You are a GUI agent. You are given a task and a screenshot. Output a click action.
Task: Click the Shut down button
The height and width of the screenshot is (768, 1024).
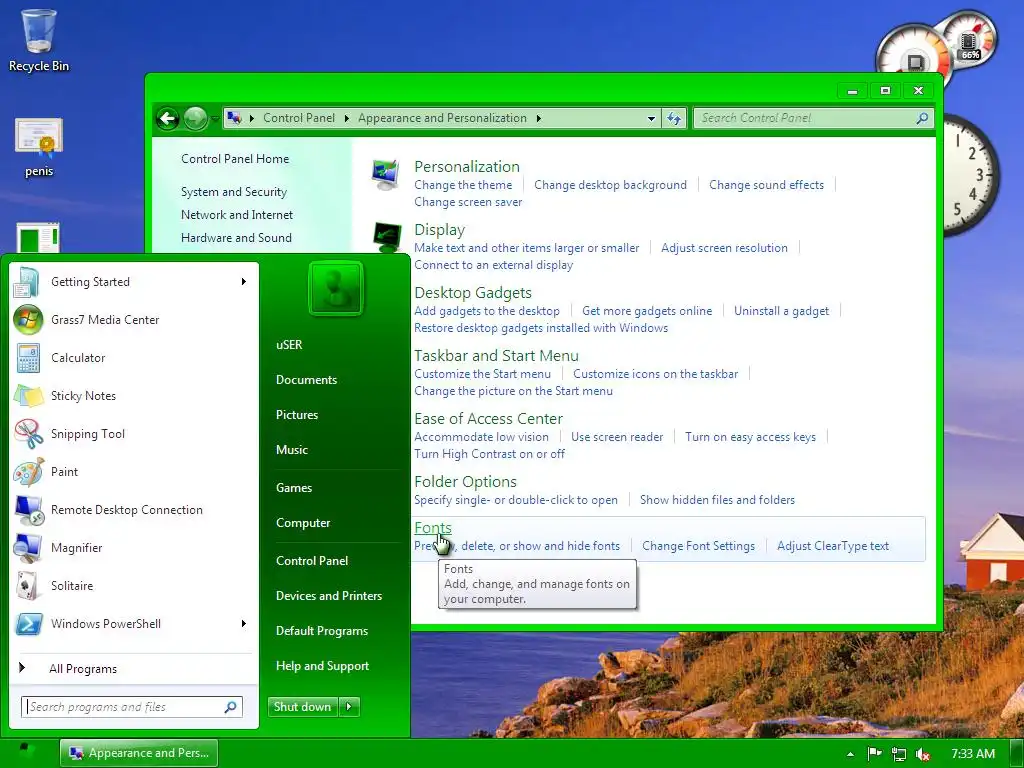(302, 707)
